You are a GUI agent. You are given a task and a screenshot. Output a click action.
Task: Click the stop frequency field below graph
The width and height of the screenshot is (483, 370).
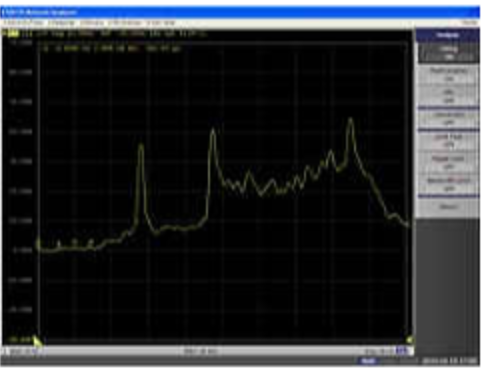click(x=379, y=351)
